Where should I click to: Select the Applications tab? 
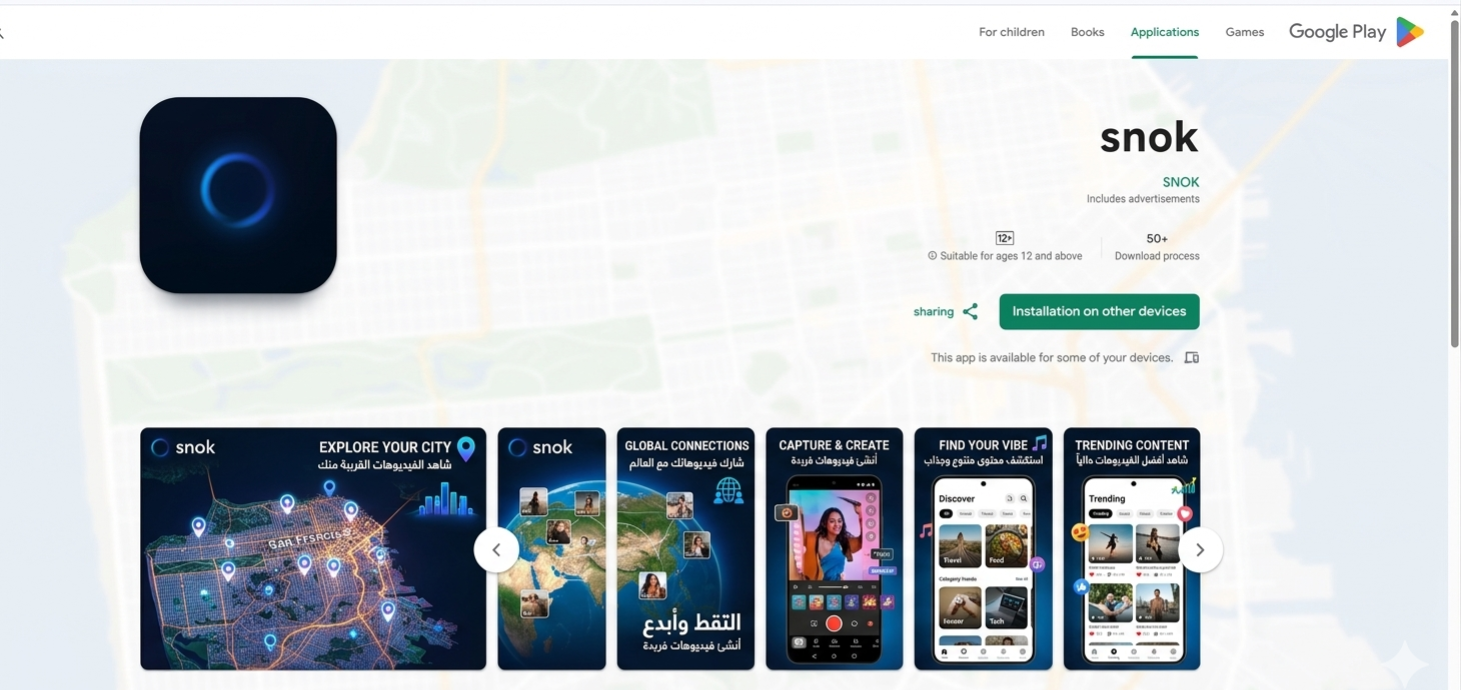tap(1165, 32)
